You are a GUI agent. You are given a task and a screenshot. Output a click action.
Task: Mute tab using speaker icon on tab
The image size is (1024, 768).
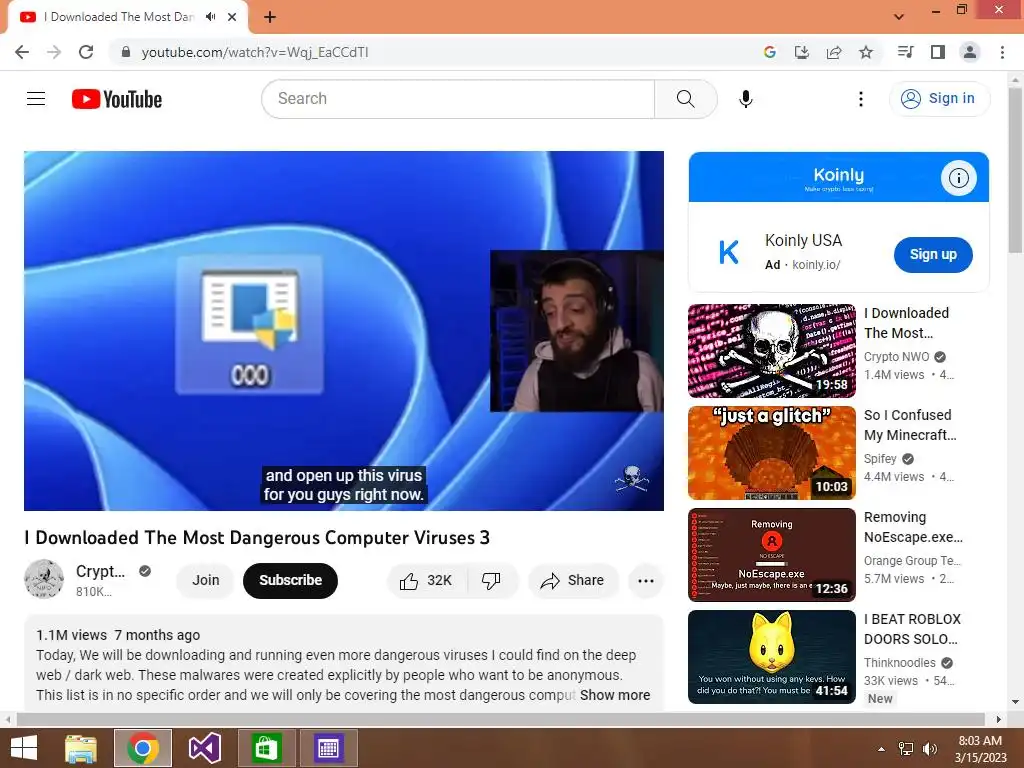(x=210, y=17)
